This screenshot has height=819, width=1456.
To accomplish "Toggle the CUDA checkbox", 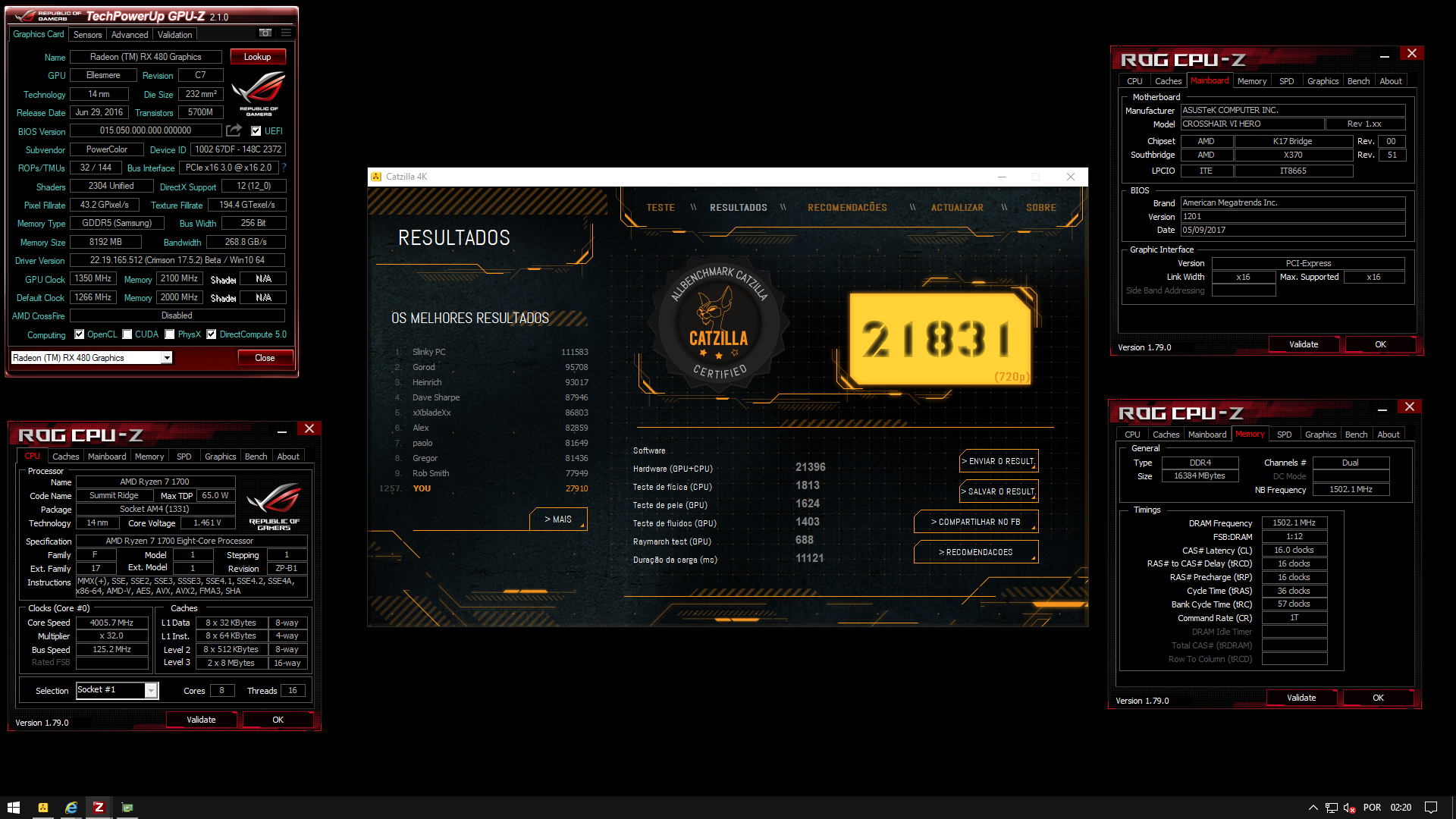I will (127, 334).
